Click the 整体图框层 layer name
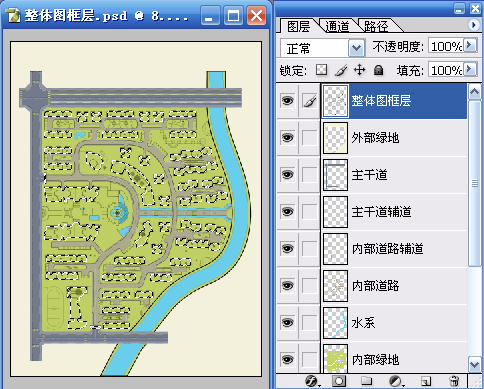 point(381,101)
